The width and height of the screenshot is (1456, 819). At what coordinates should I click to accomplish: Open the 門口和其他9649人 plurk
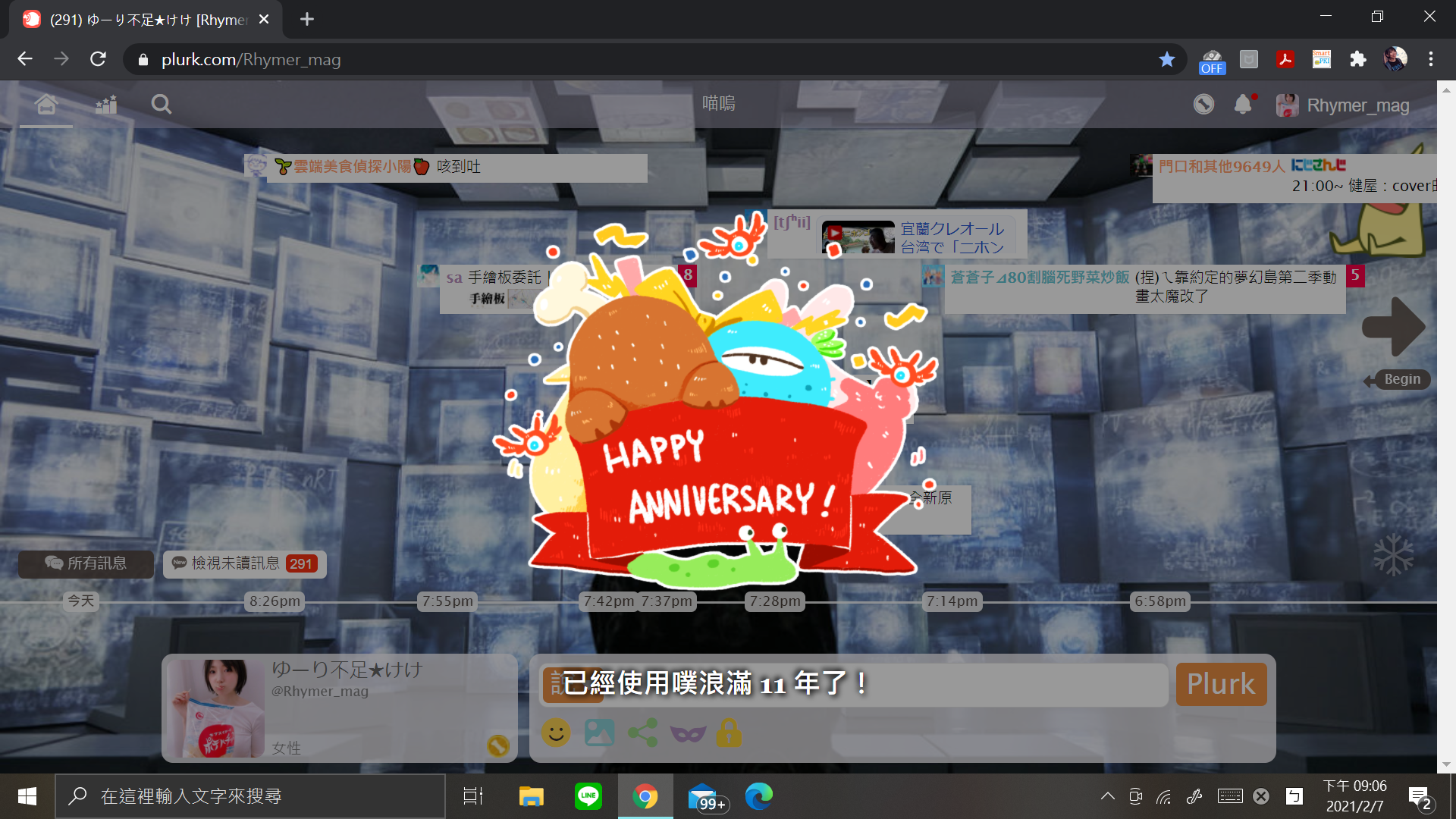click(x=1294, y=178)
